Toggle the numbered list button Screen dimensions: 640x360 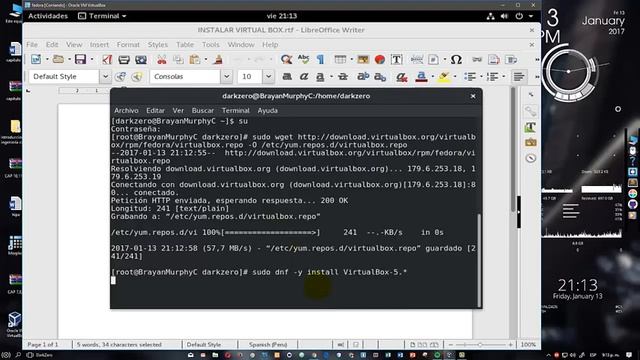(493, 76)
